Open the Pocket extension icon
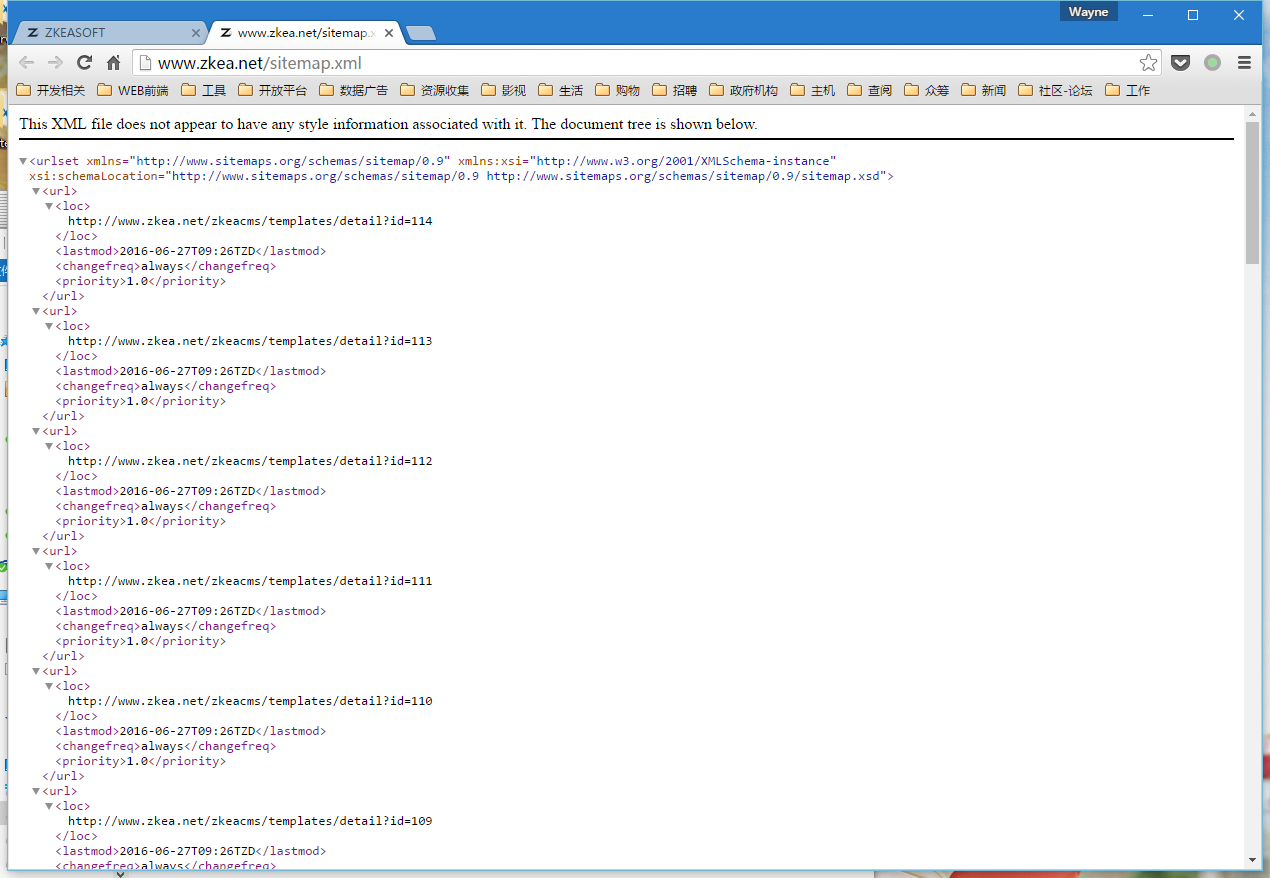Viewport: 1270px width, 878px height. (x=1181, y=62)
